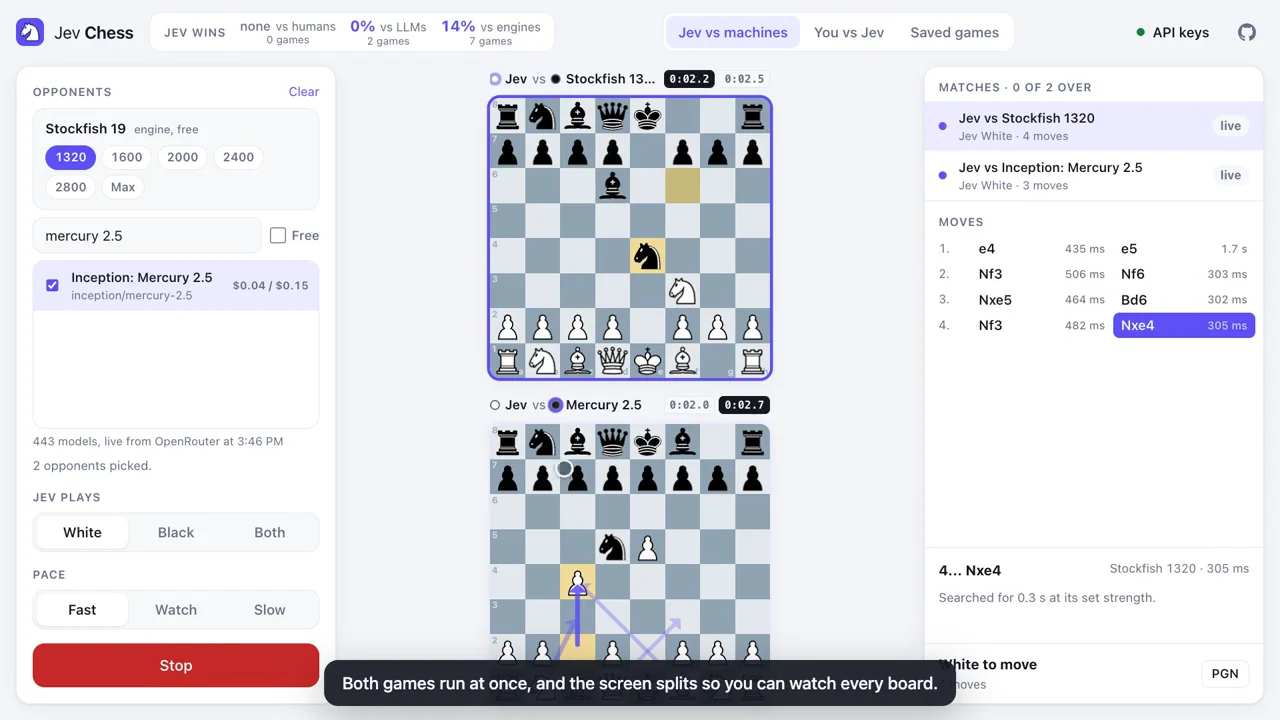
Task: Switch to You vs Jev tab
Action: pyautogui.click(x=849, y=32)
